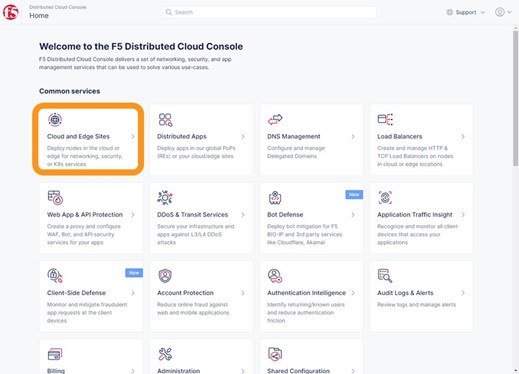Select the Web App & API Protection icon
Image resolution: width=519 pixels, height=374 pixels.
click(55, 197)
